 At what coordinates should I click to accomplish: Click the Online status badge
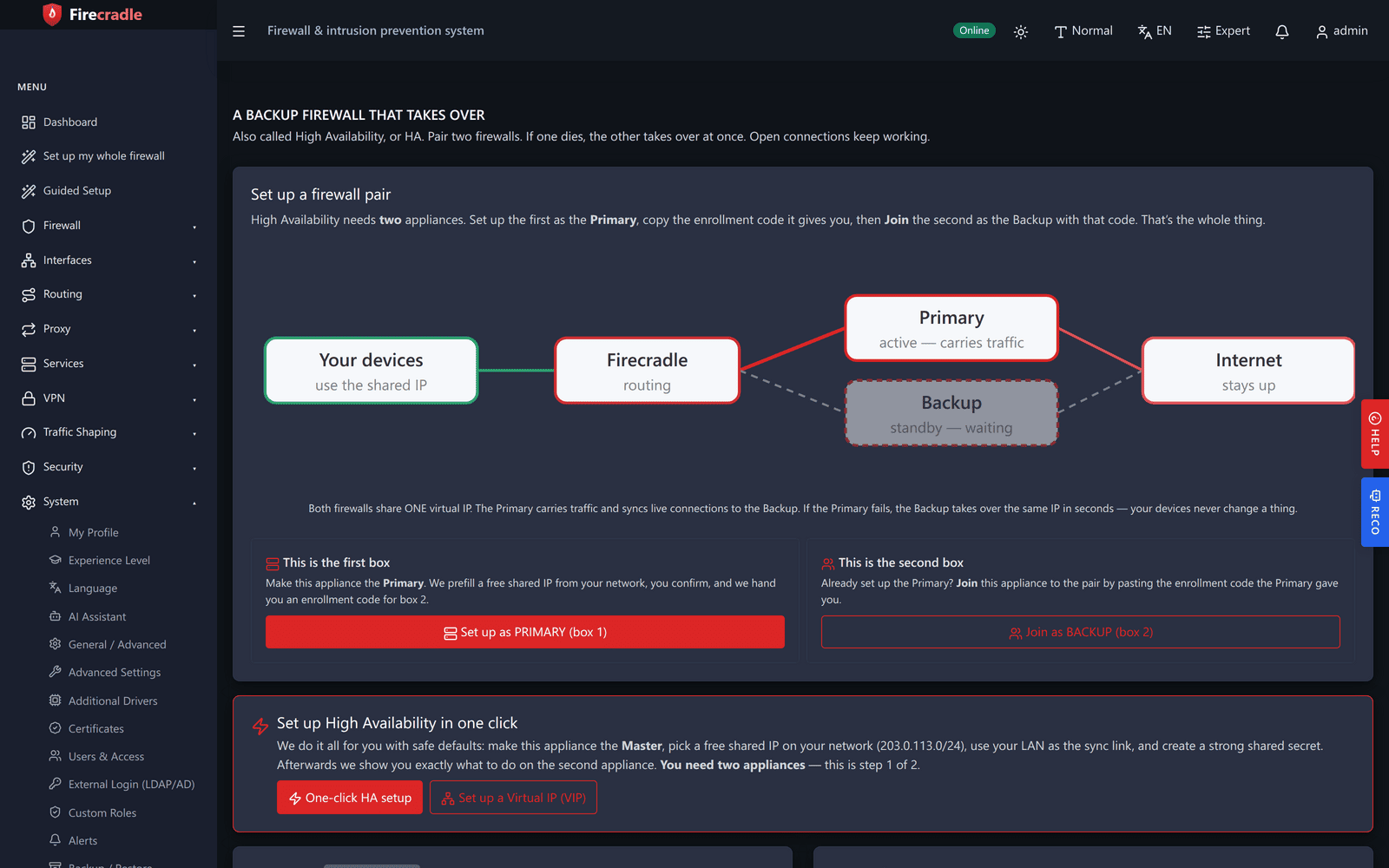pyautogui.click(x=974, y=30)
